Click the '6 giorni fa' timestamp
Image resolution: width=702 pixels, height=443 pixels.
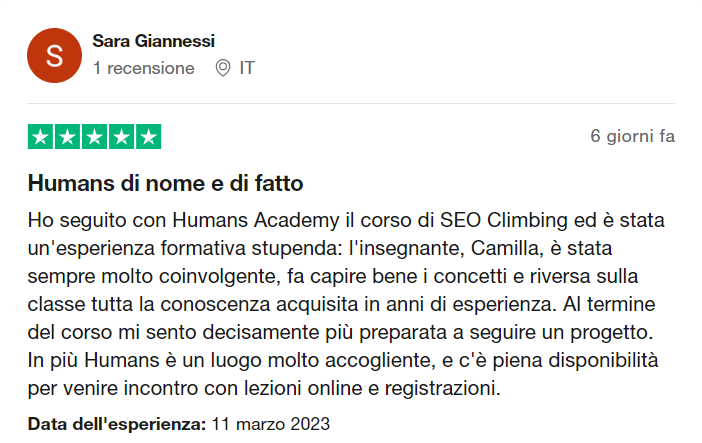(x=632, y=136)
